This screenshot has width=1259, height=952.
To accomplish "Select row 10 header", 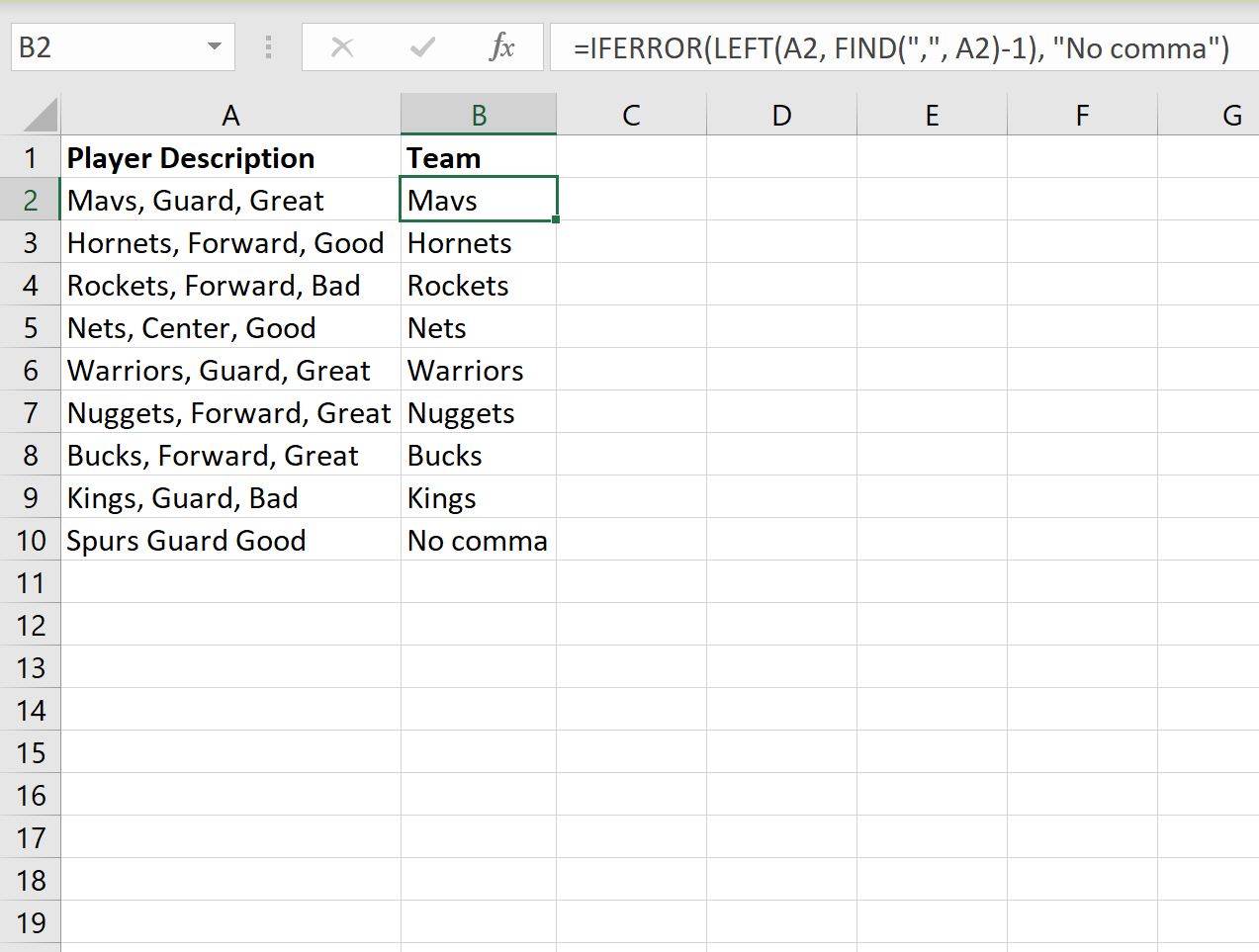I will click(31, 540).
